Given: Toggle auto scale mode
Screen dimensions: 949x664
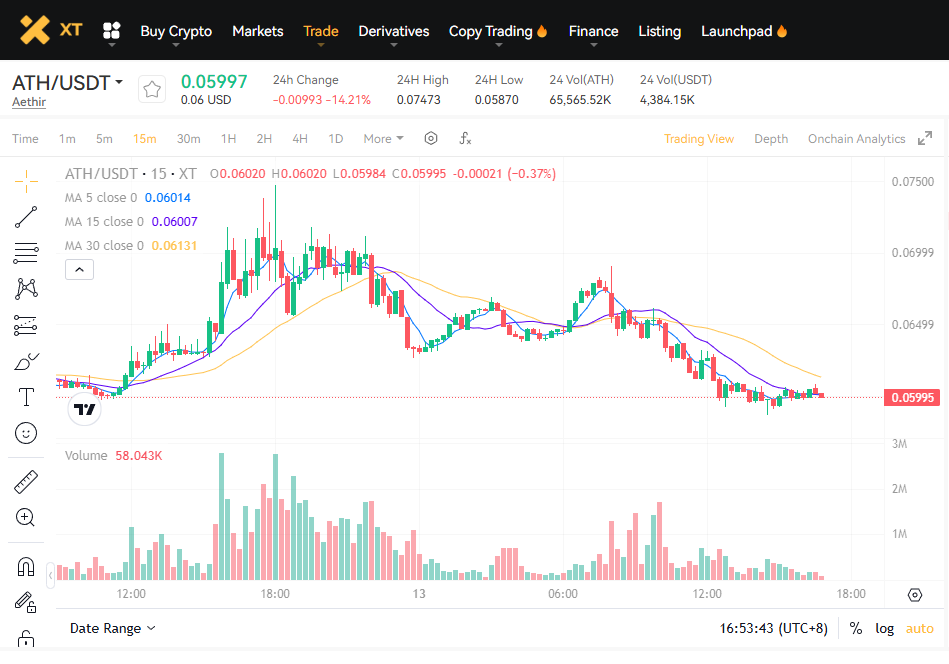Looking at the screenshot, I should point(919,628).
